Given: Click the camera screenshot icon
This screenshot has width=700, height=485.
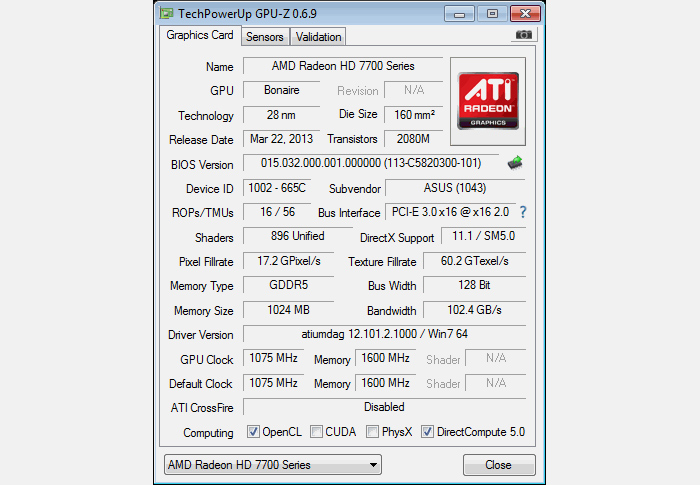Looking at the screenshot, I should pos(523,35).
